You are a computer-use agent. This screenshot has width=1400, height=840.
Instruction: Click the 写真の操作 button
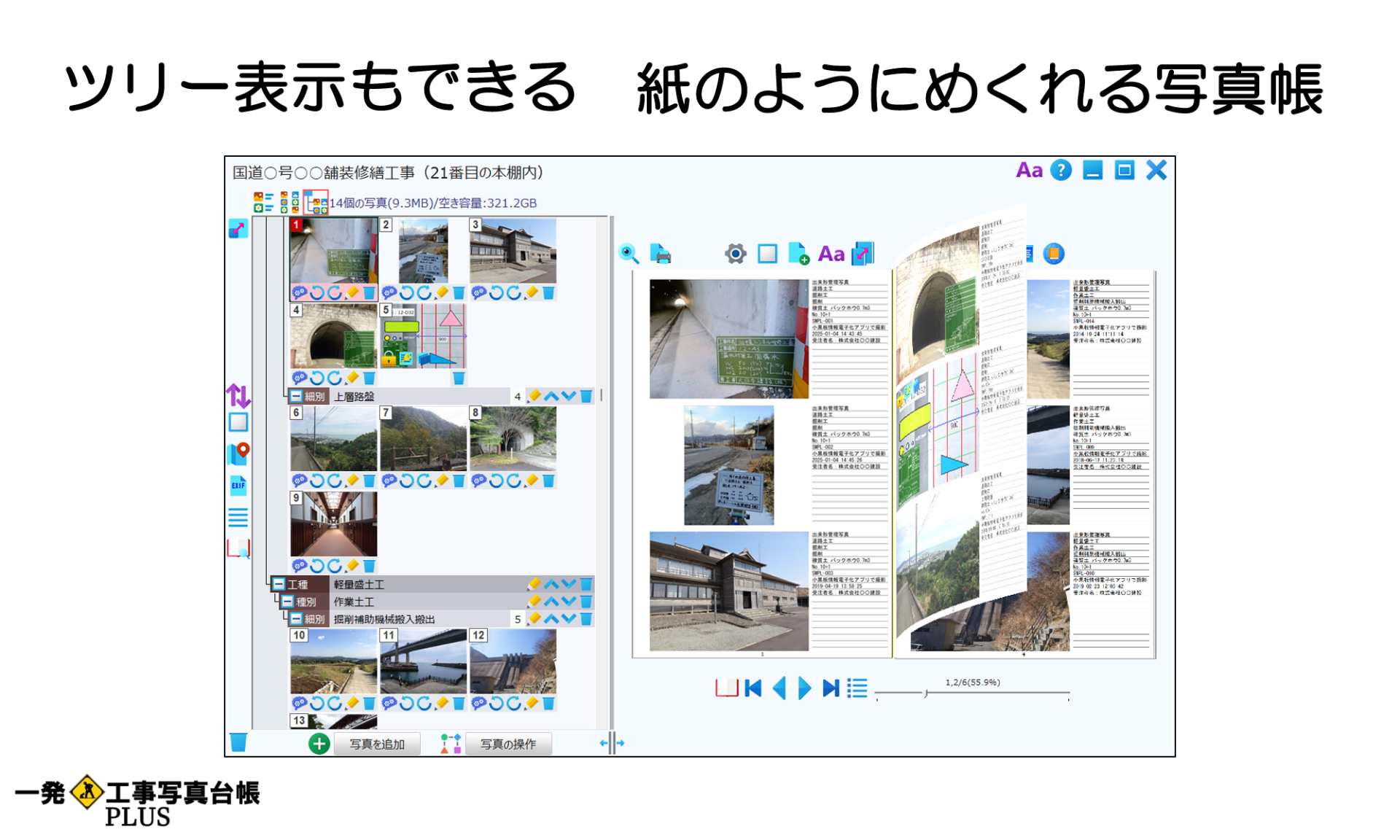[510, 744]
